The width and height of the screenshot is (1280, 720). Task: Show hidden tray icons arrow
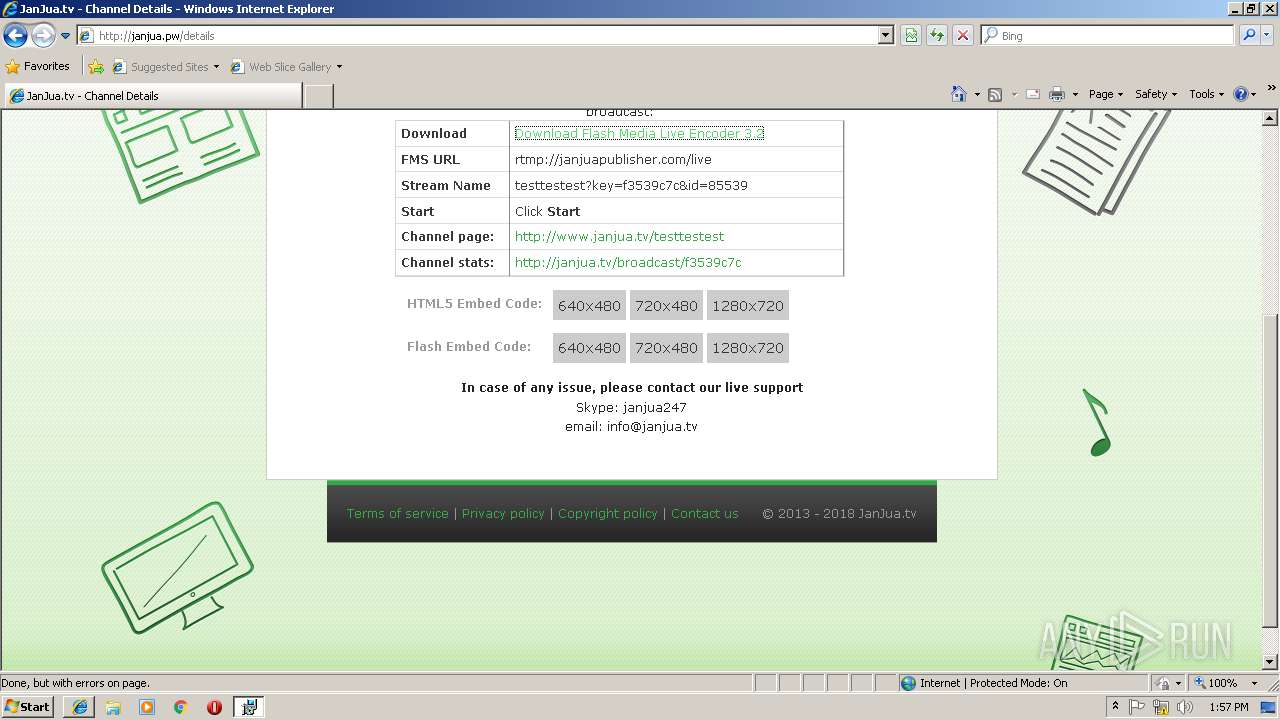[x=1115, y=707]
